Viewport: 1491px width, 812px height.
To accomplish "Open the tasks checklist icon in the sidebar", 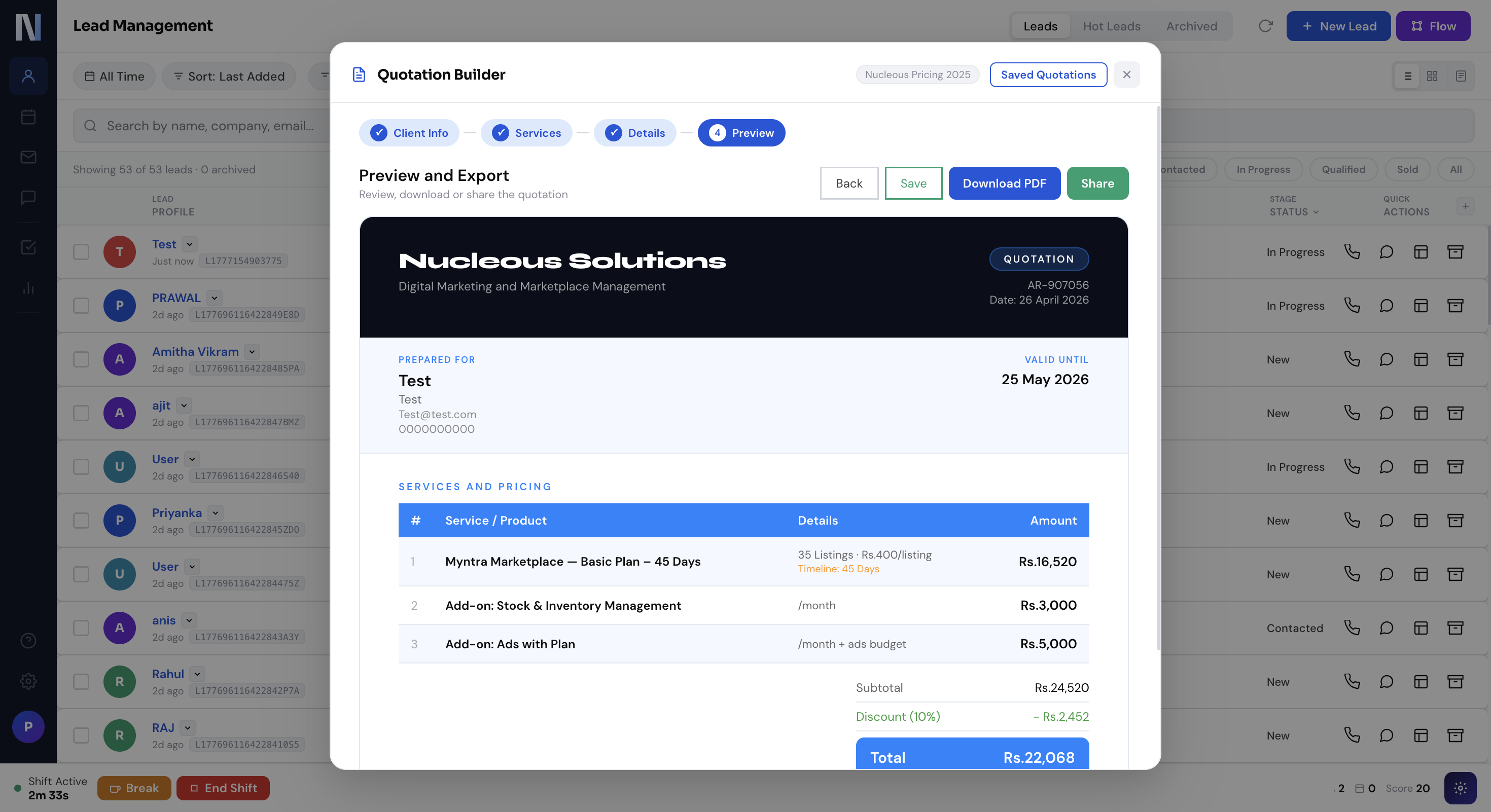I will click(28, 247).
